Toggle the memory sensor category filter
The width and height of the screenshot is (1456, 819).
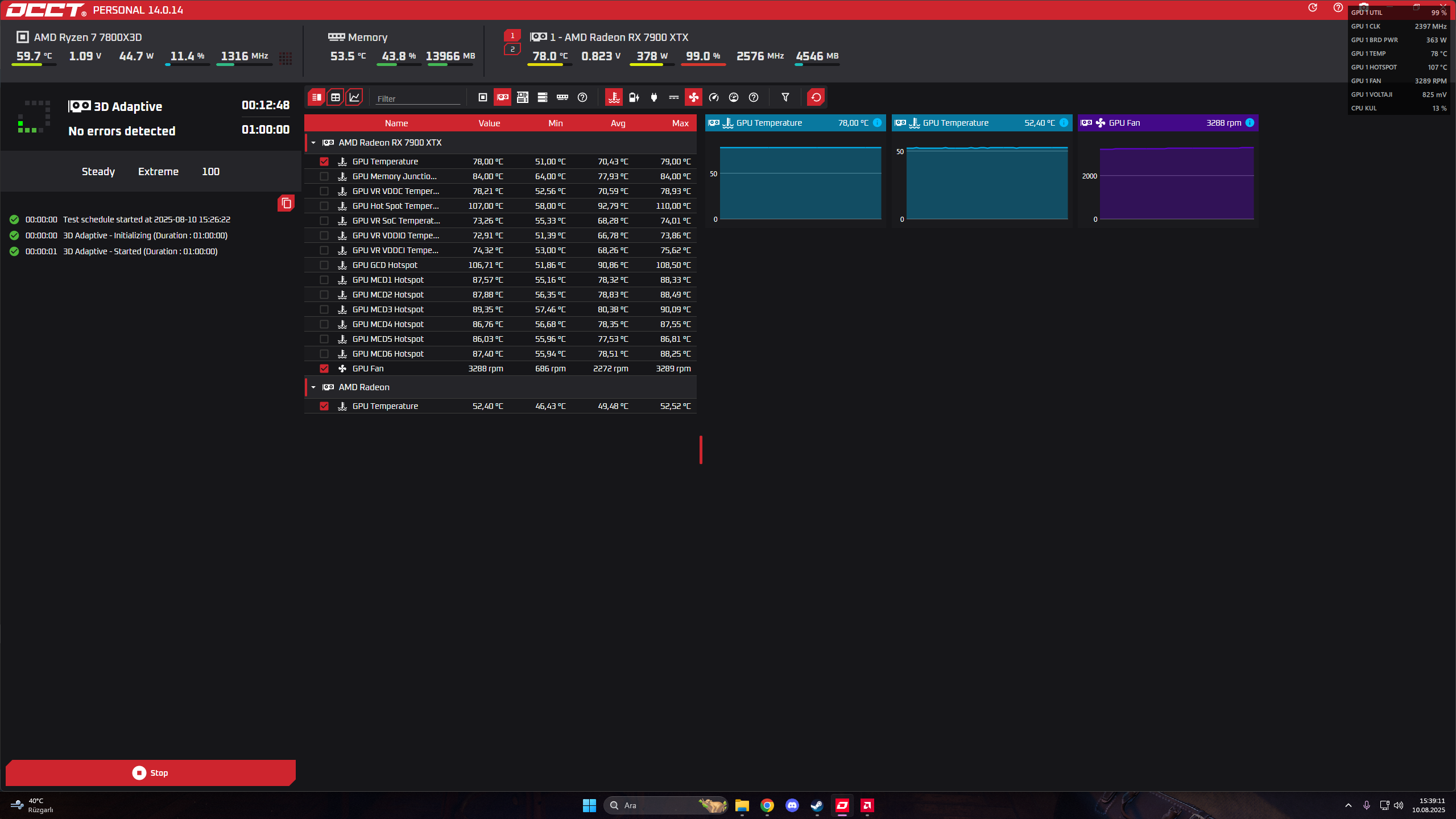coord(562,97)
